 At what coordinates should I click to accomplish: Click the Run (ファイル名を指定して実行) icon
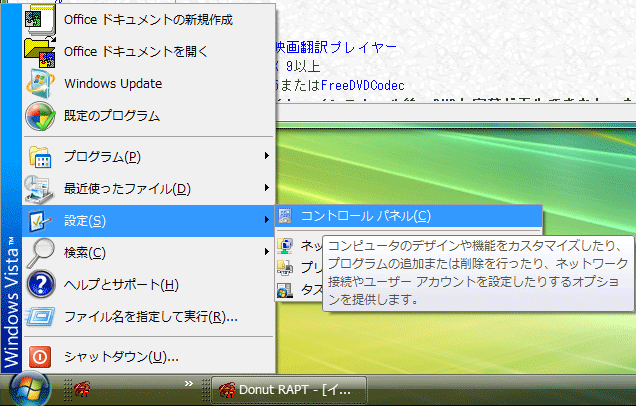point(40,317)
